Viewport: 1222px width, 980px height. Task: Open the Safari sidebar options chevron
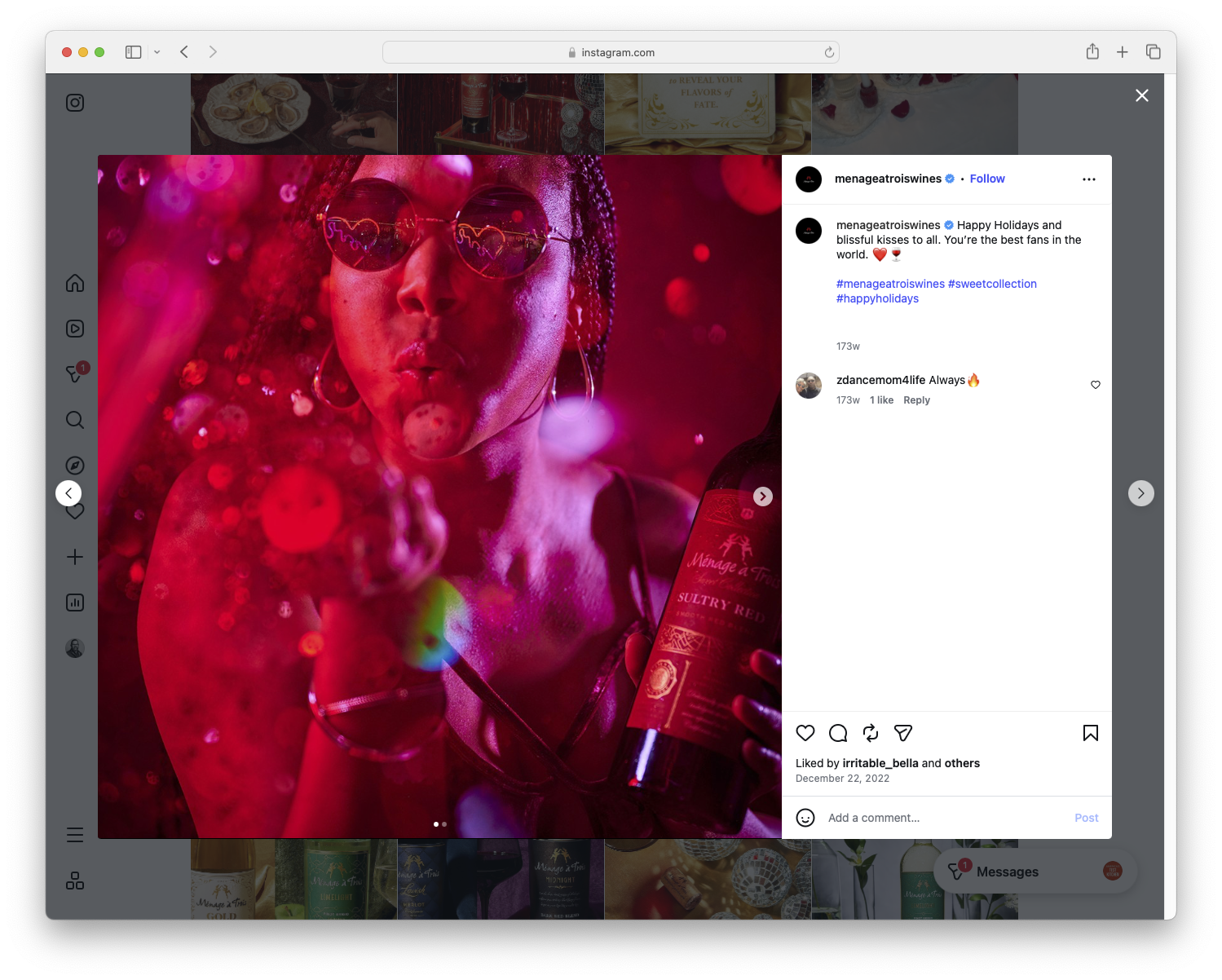[157, 51]
